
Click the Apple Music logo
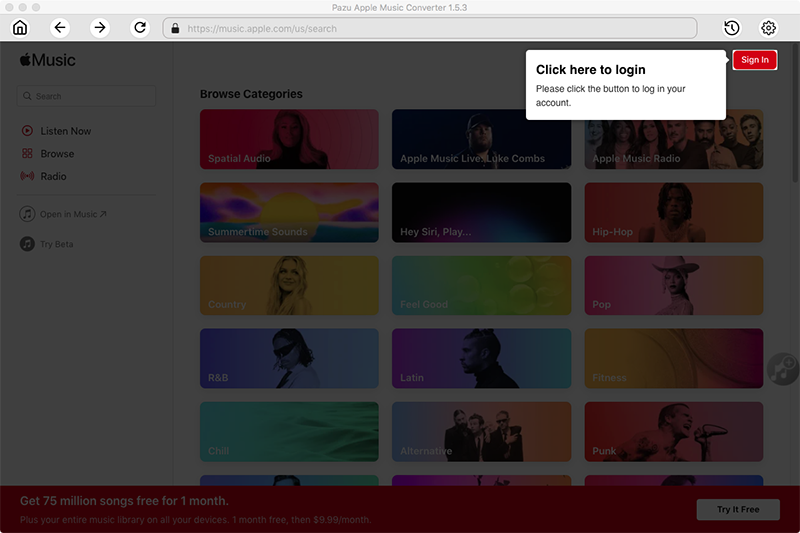coord(47,60)
